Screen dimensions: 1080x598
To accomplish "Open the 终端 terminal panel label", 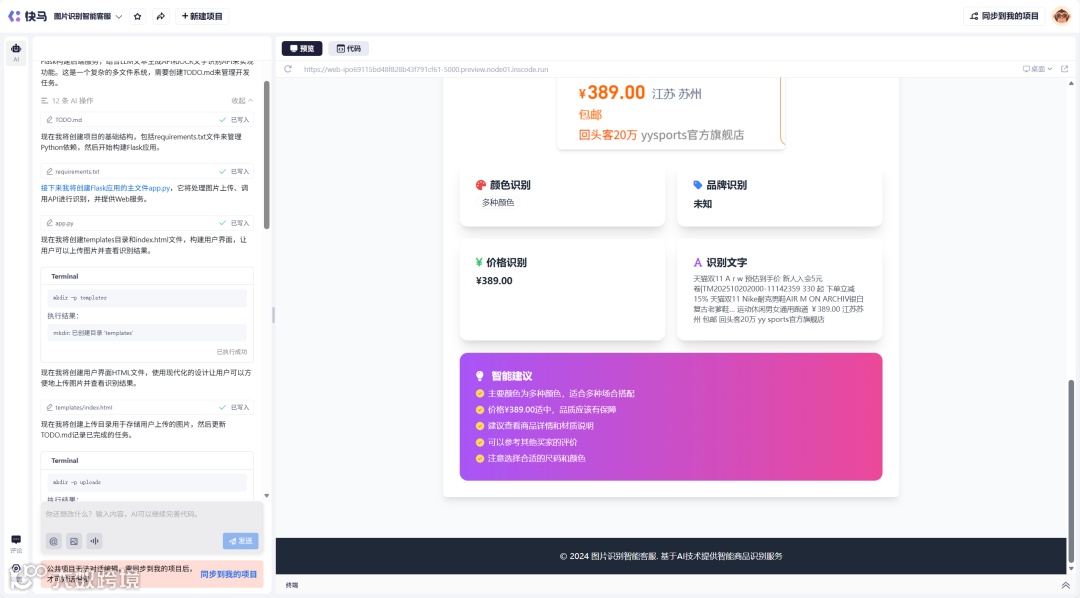I will pyautogui.click(x=292, y=585).
